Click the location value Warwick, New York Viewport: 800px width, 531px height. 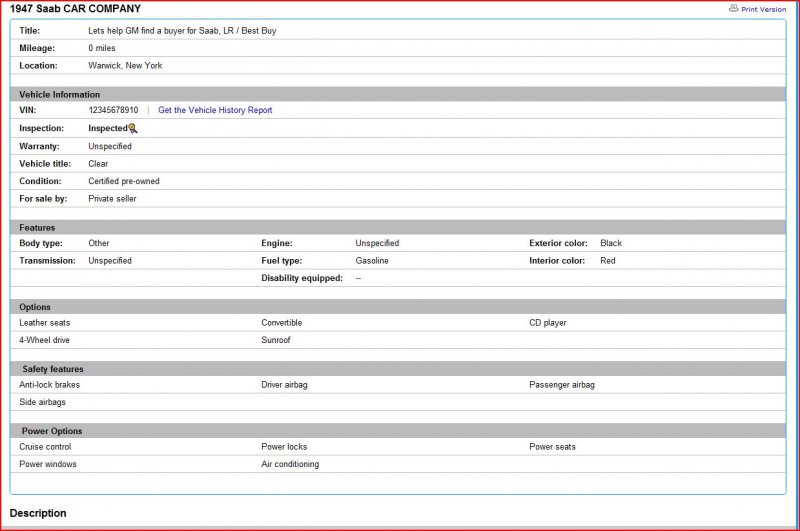pos(125,66)
